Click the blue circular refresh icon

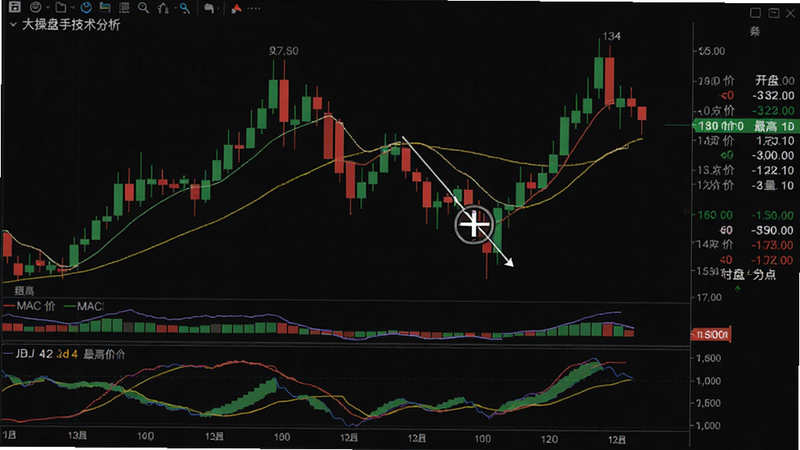86,7
